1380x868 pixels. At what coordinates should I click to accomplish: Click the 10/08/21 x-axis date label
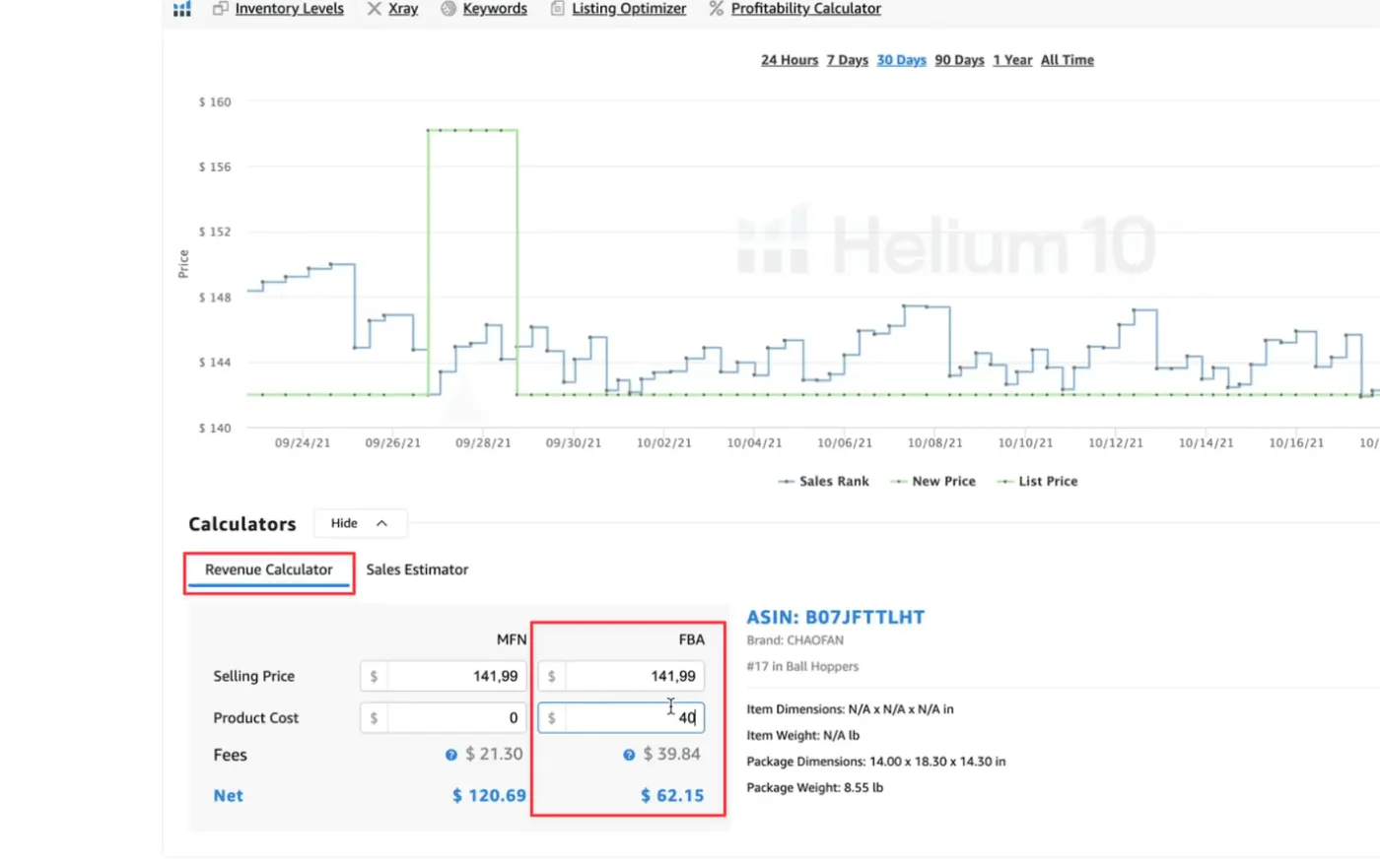point(935,443)
